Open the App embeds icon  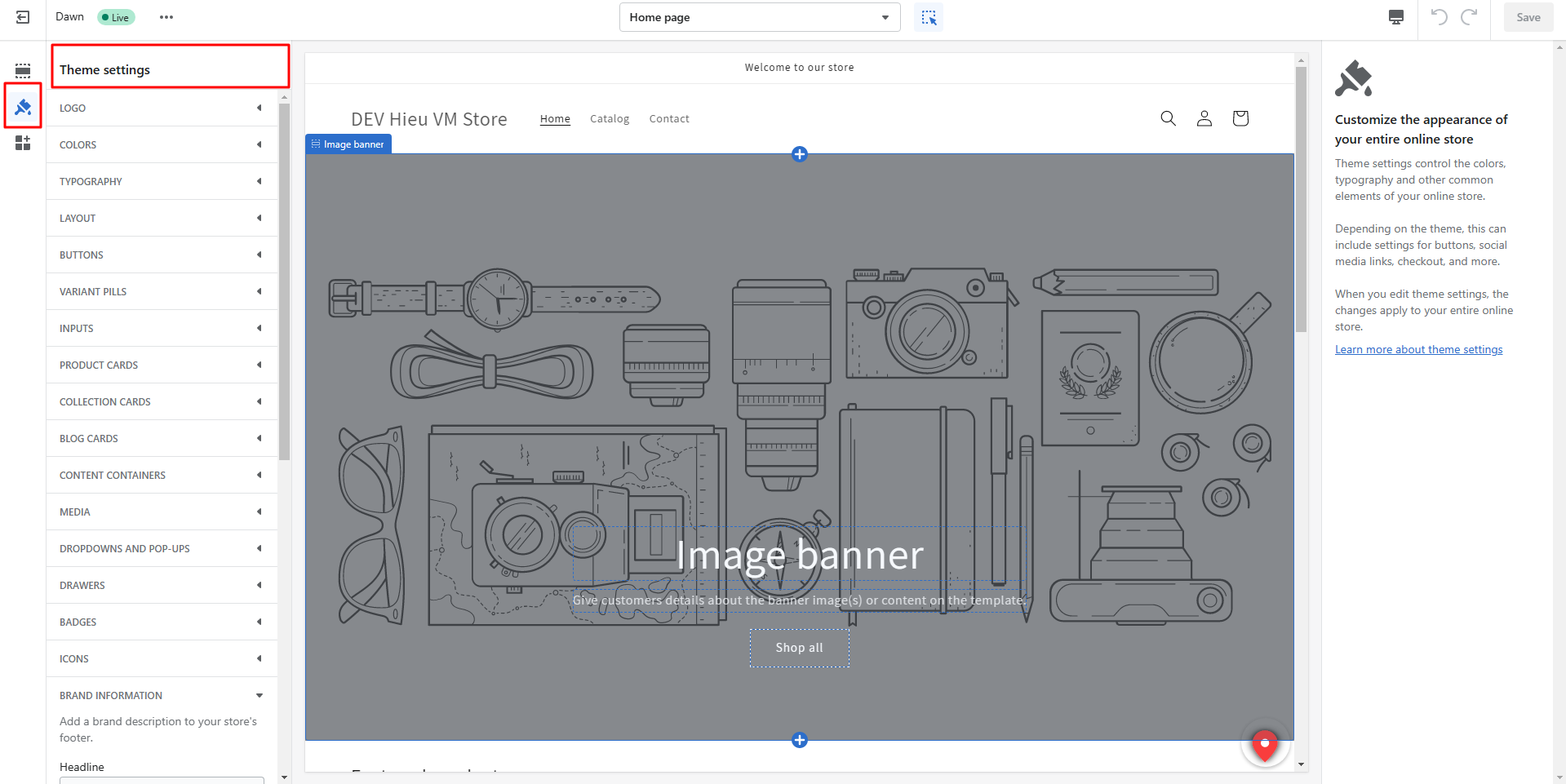[23, 144]
